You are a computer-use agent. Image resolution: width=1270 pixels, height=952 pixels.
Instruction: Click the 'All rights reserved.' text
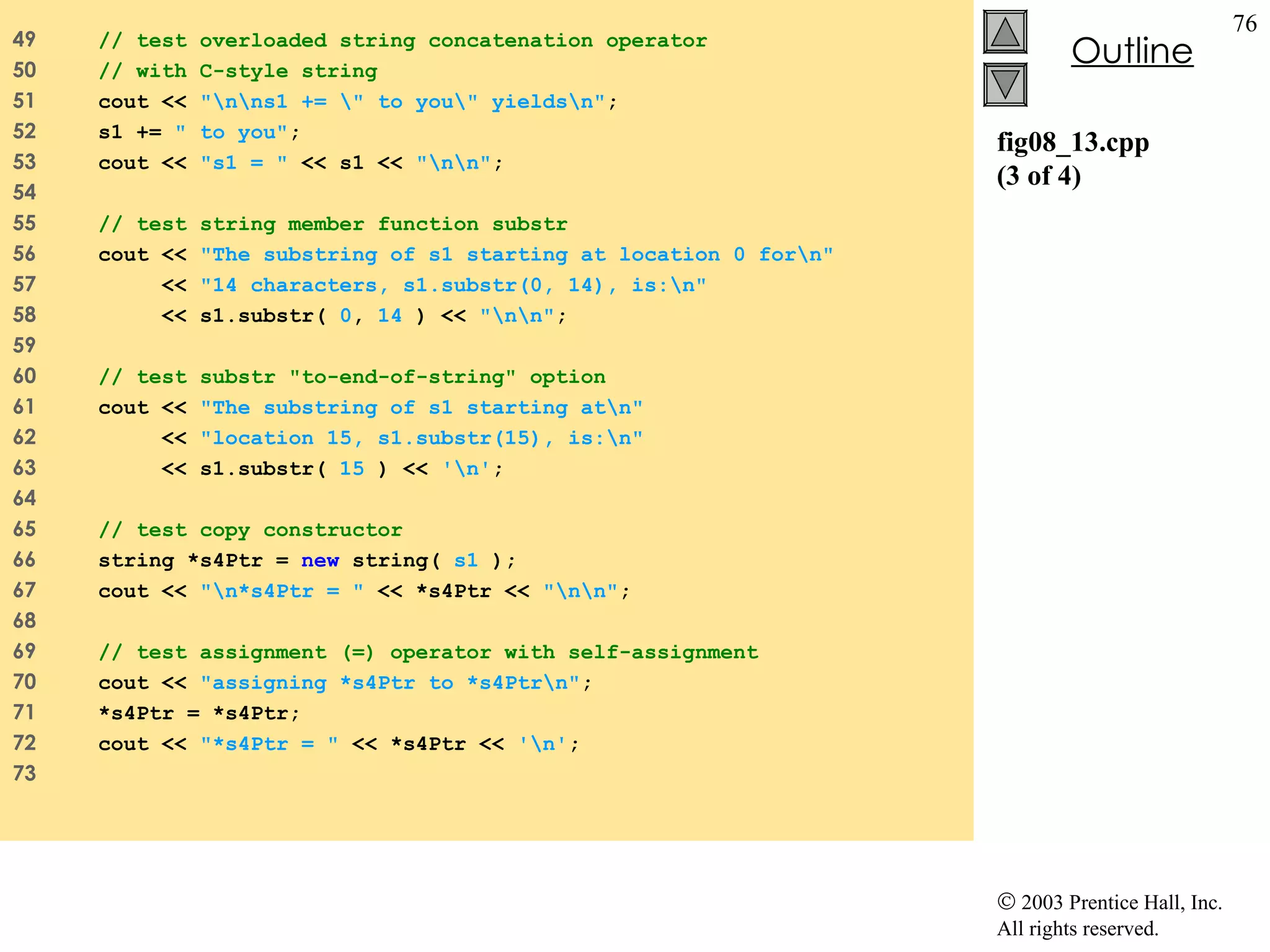coord(1078,928)
